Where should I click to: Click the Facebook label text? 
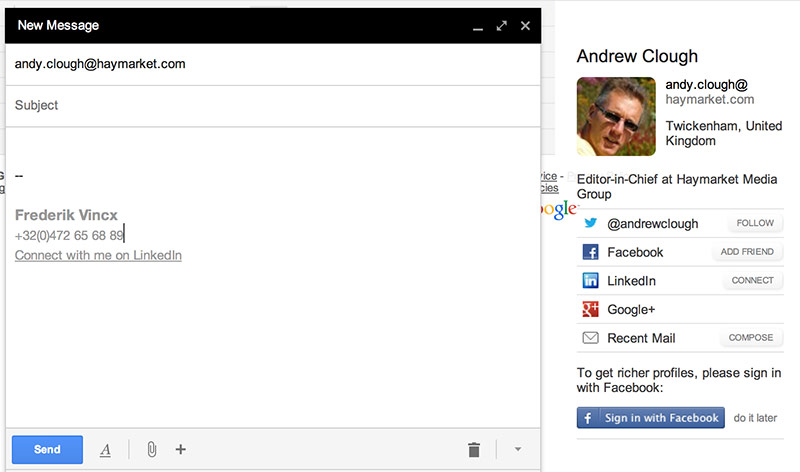pos(635,252)
